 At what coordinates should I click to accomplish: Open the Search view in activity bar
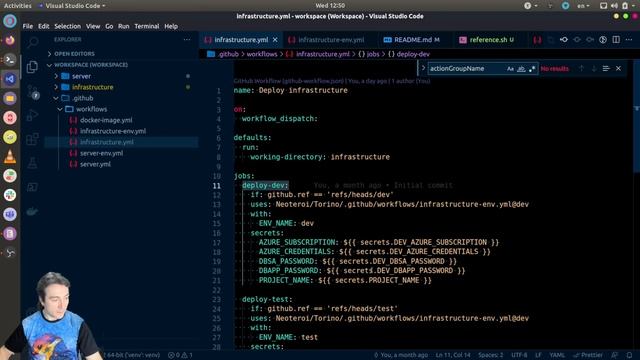tap(32, 42)
